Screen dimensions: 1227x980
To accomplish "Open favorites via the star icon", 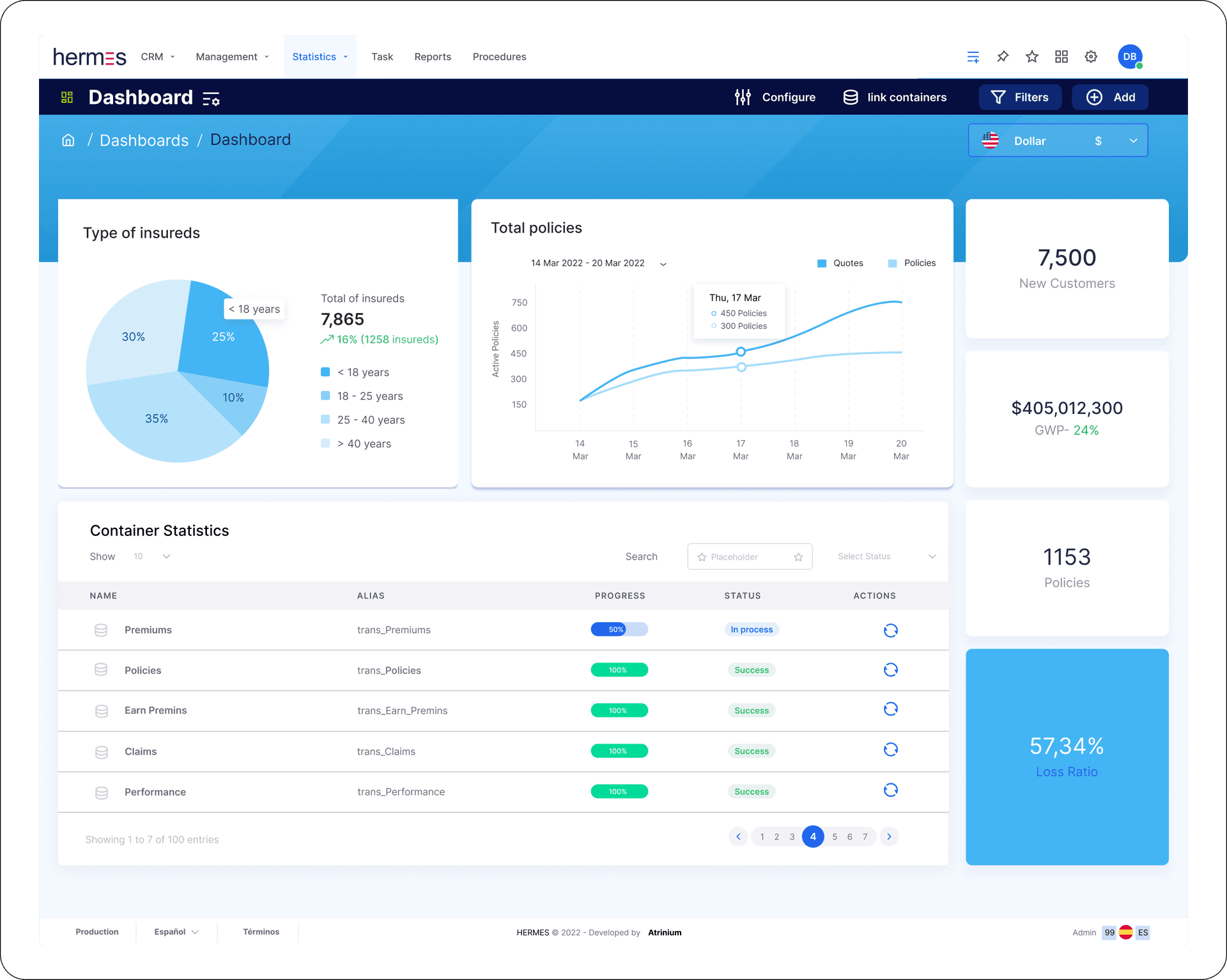I will pos(1031,56).
